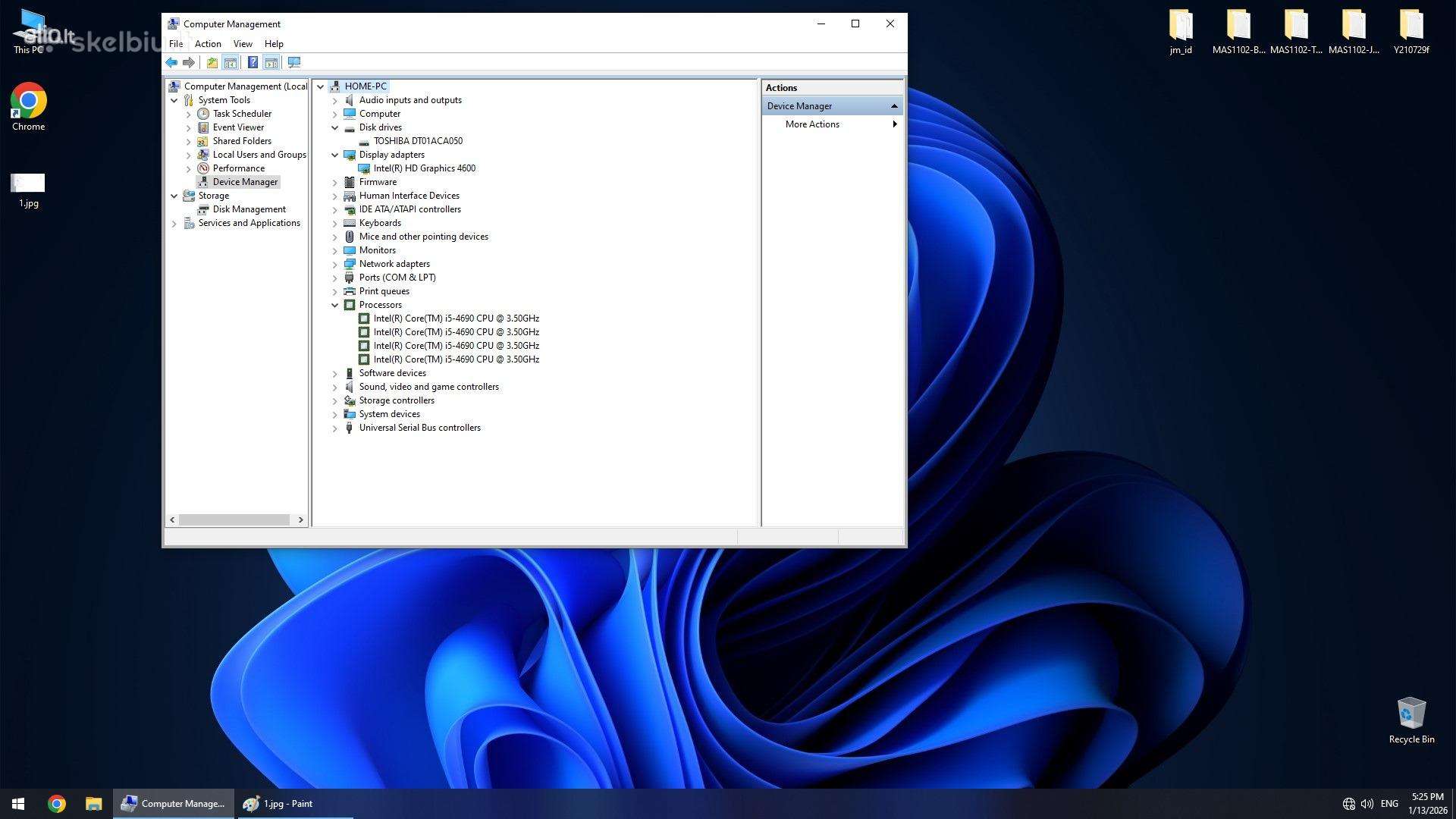The image size is (1456, 819).
Task: Click the blue Help icon in the toolbar
Action: tap(253, 62)
